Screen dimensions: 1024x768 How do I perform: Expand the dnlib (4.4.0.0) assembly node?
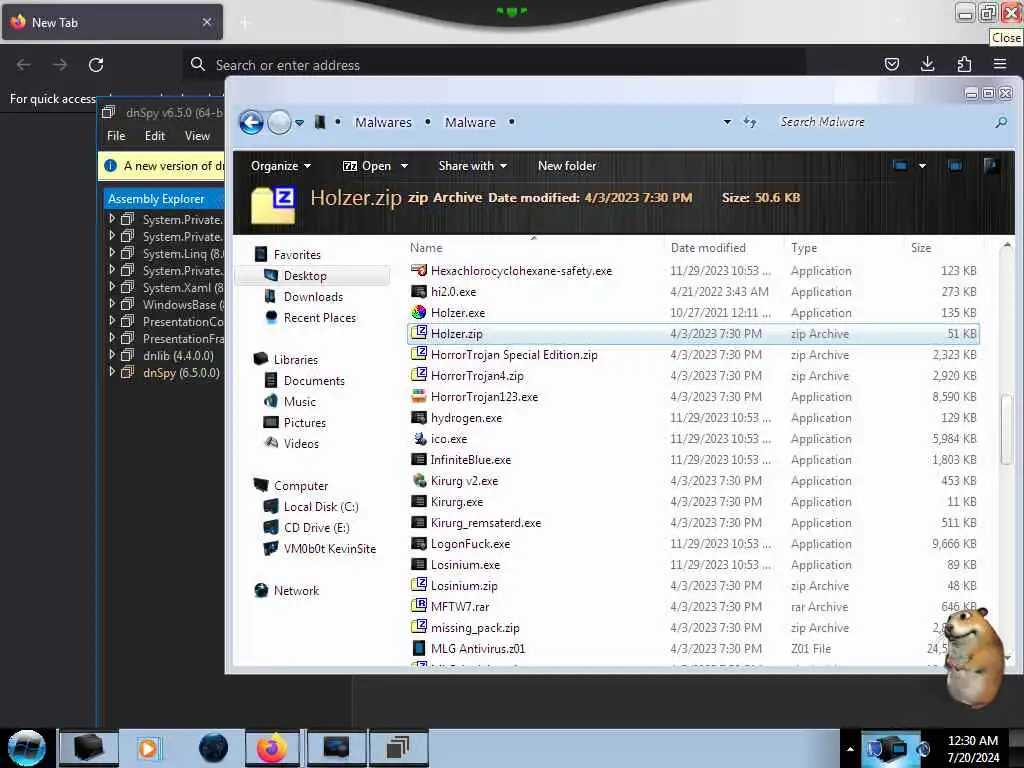click(112, 355)
